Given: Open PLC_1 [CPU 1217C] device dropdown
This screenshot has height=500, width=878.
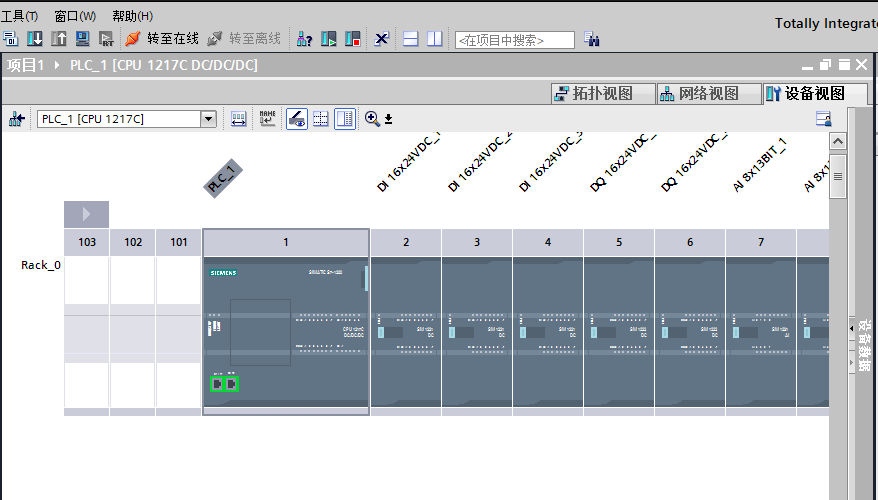Looking at the screenshot, I should (208, 119).
